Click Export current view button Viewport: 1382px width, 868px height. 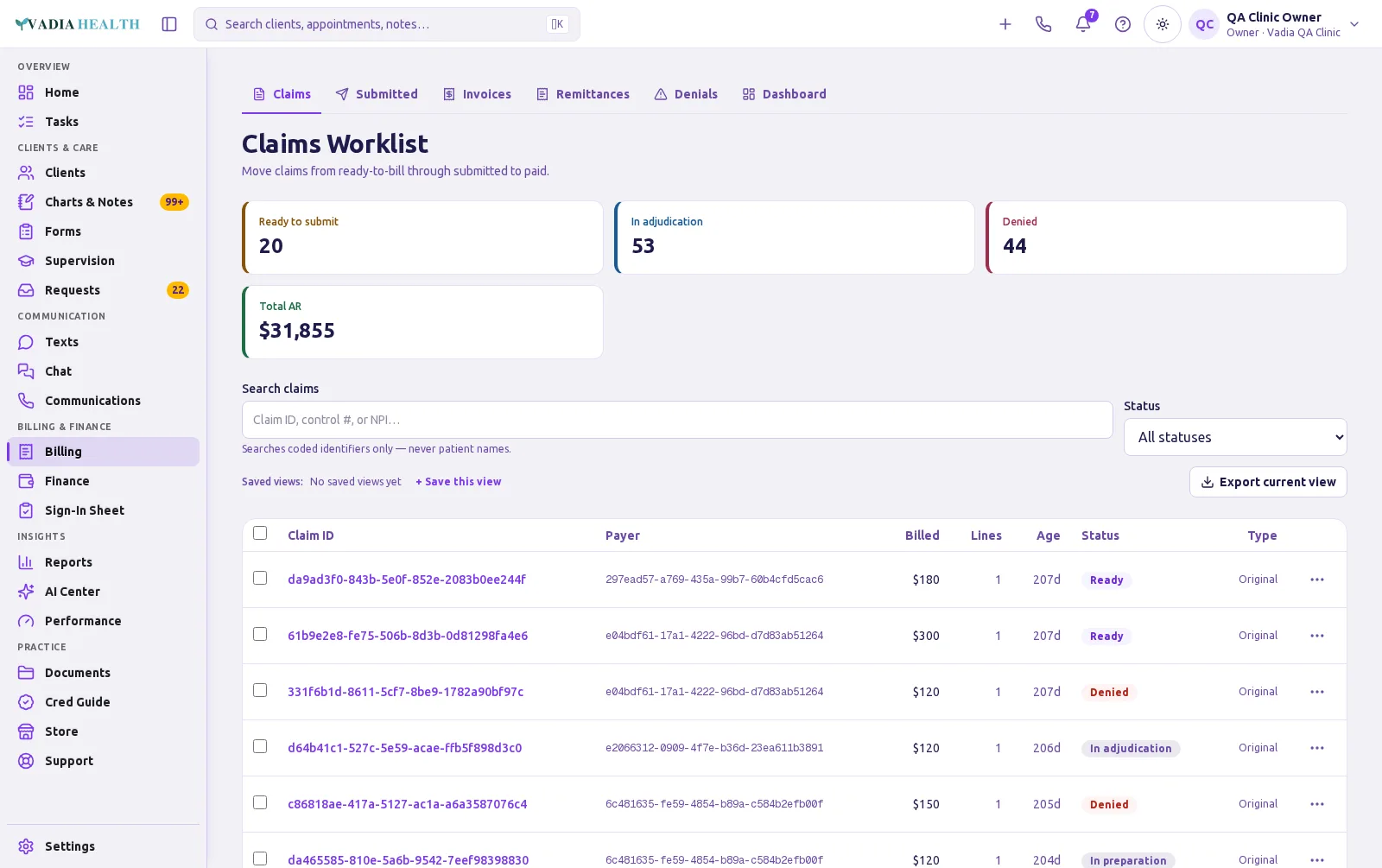(1268, 482)
